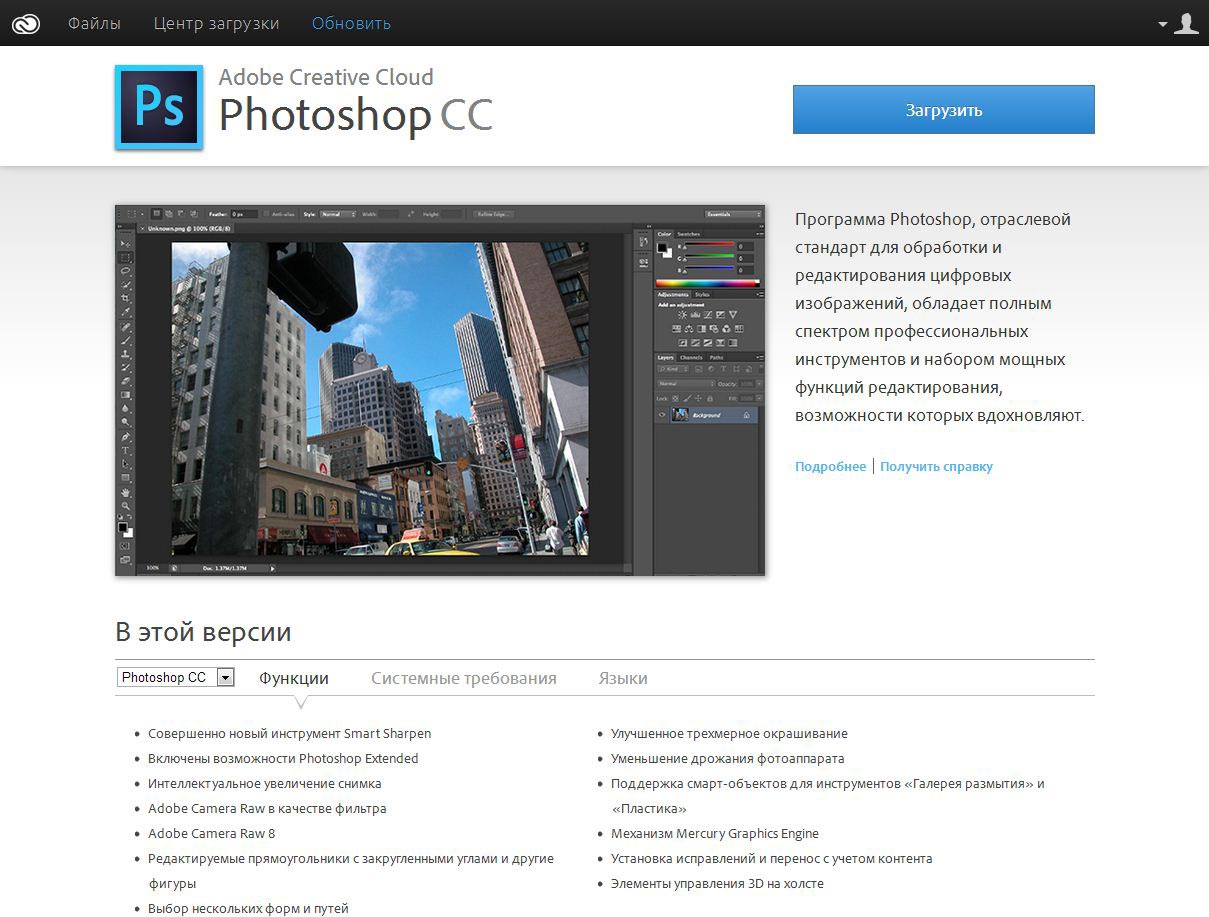Toggle lock all padlock in Layers panel
Image resolution: width=1209 pixels, height=917 pixels.
click(710, 398)
